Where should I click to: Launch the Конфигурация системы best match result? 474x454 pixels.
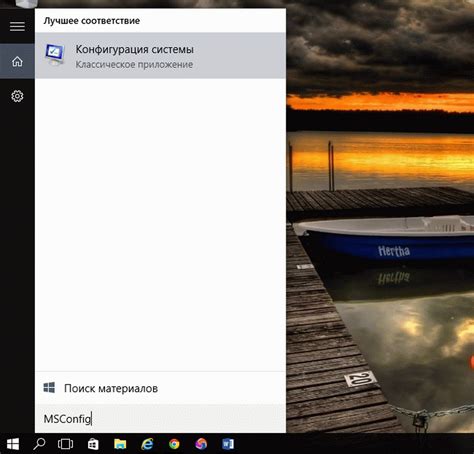160,56
